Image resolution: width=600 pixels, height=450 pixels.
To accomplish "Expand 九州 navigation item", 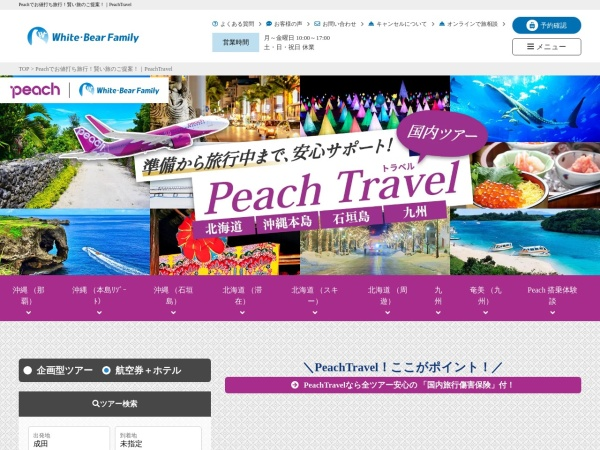I will [x=438, y=298].
